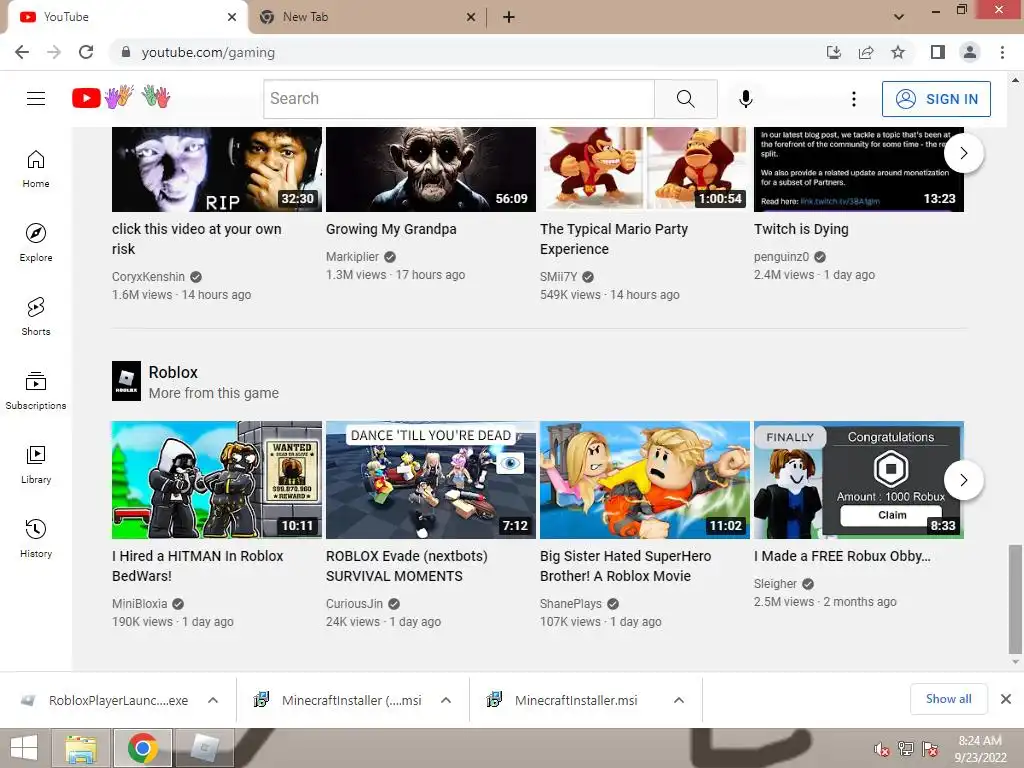Click the install app icon in address bar

point(834,52)
